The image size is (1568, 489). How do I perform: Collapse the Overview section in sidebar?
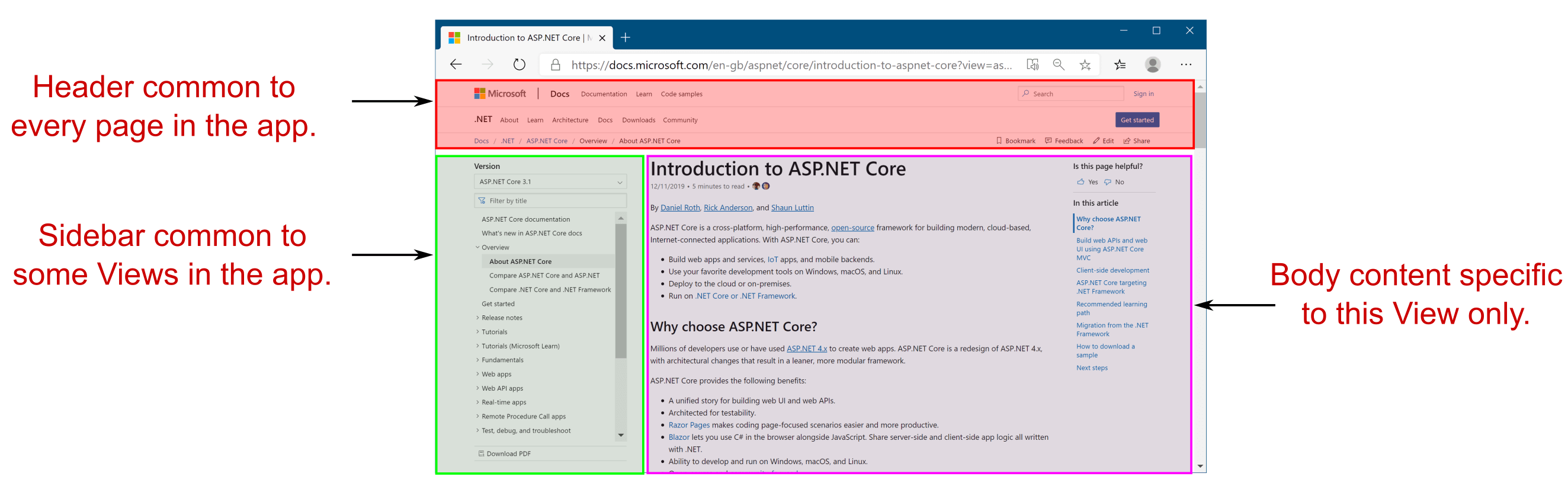477,247
